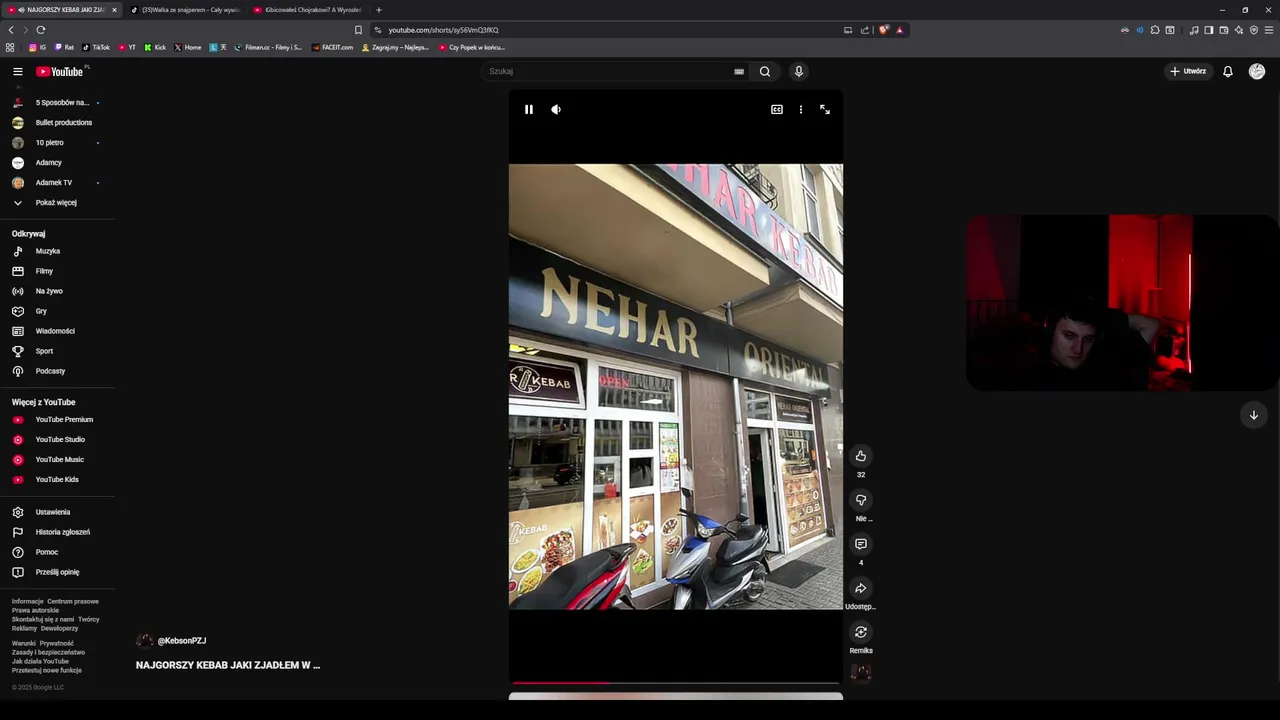
Task: Focus the Szukaj search field
Action: (x=608, y=71)
